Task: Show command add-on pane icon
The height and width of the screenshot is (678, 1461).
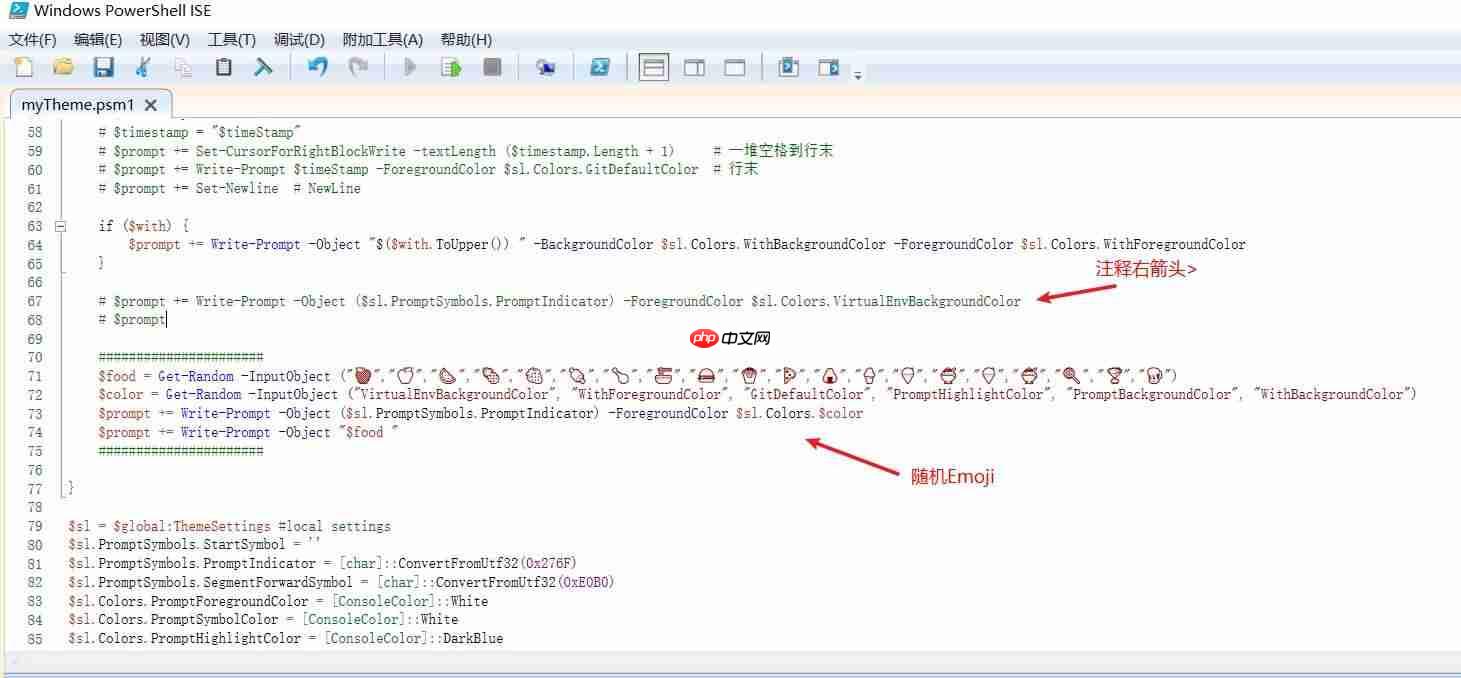Action: coord(828,67)
